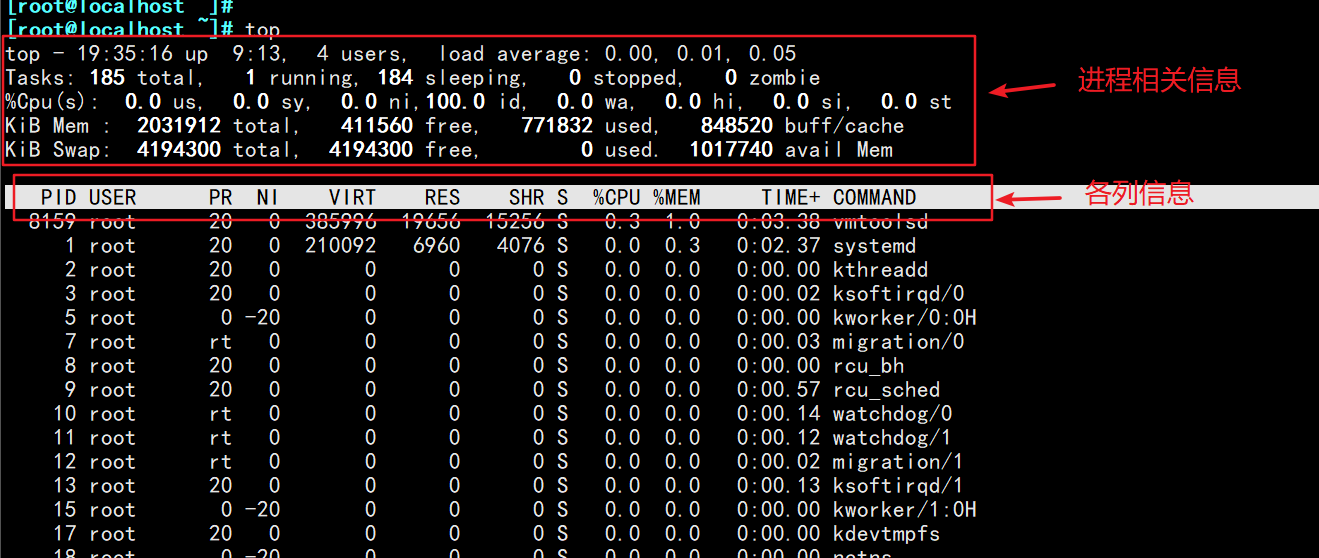Screen dimensions: 1319x558
Task: Select the kthreadd process name
Action: pyautogui.click(x=880, y=270)
